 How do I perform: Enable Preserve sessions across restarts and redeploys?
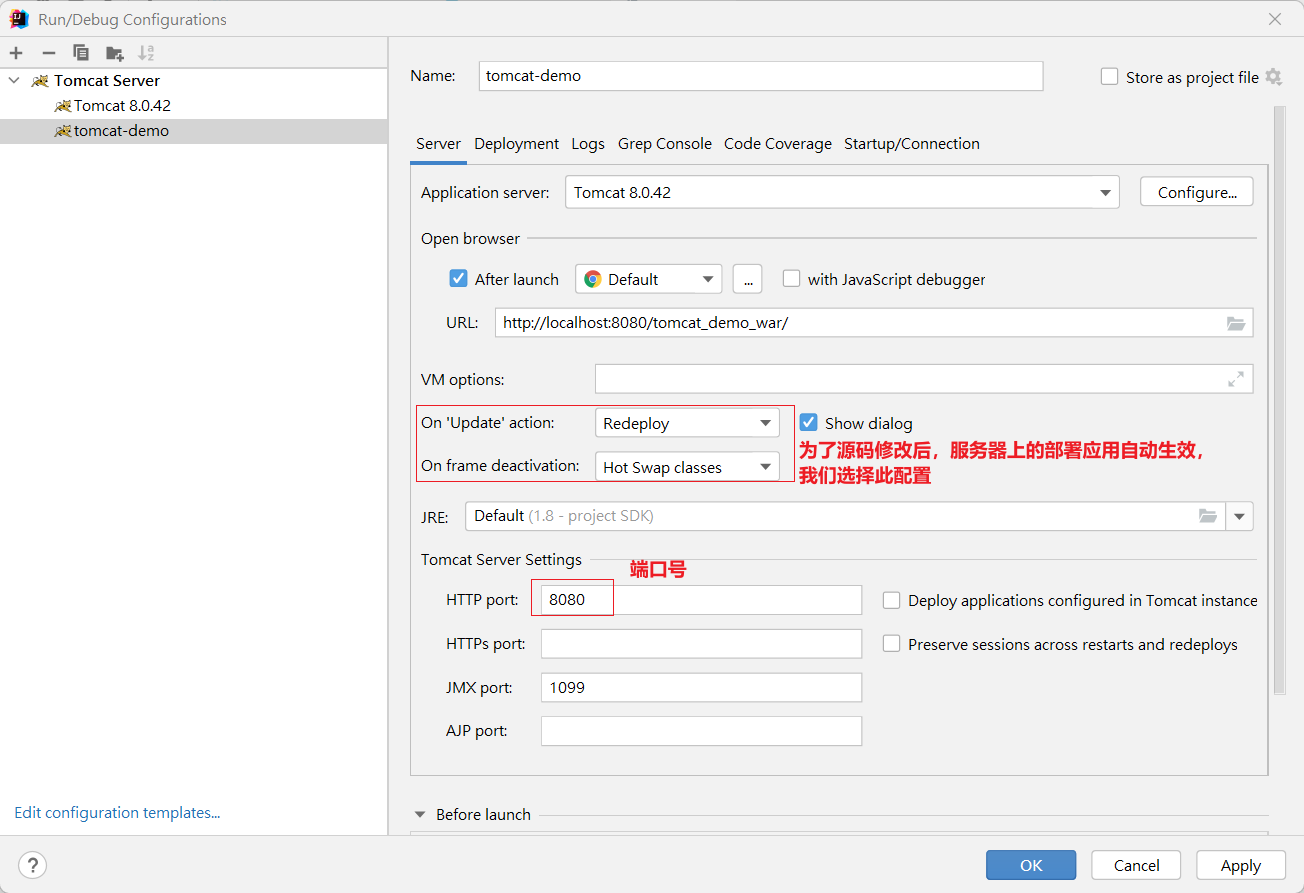[x=891, y=644]
